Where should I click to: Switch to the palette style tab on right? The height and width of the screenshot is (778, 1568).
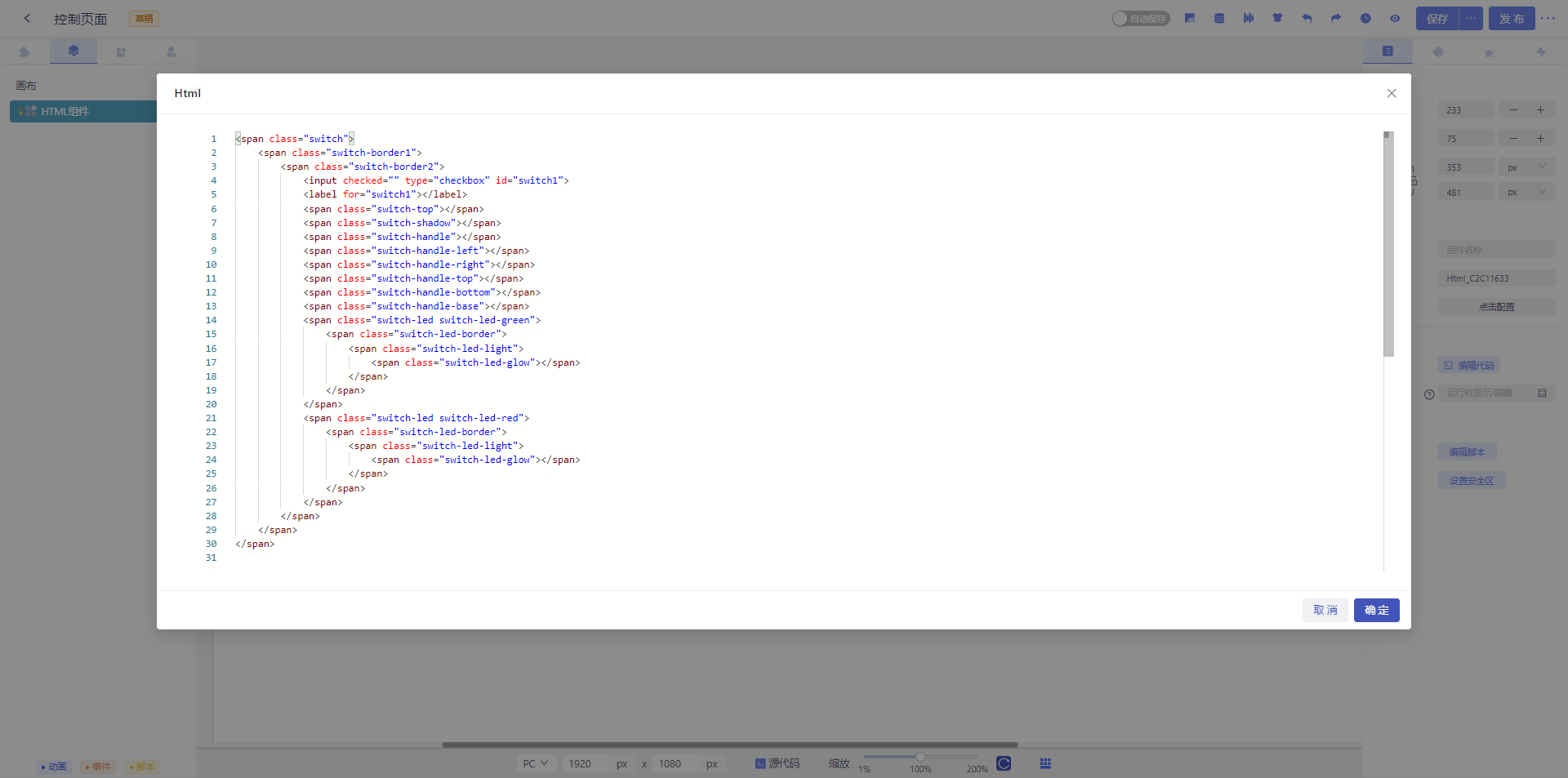pos(1438,51)
